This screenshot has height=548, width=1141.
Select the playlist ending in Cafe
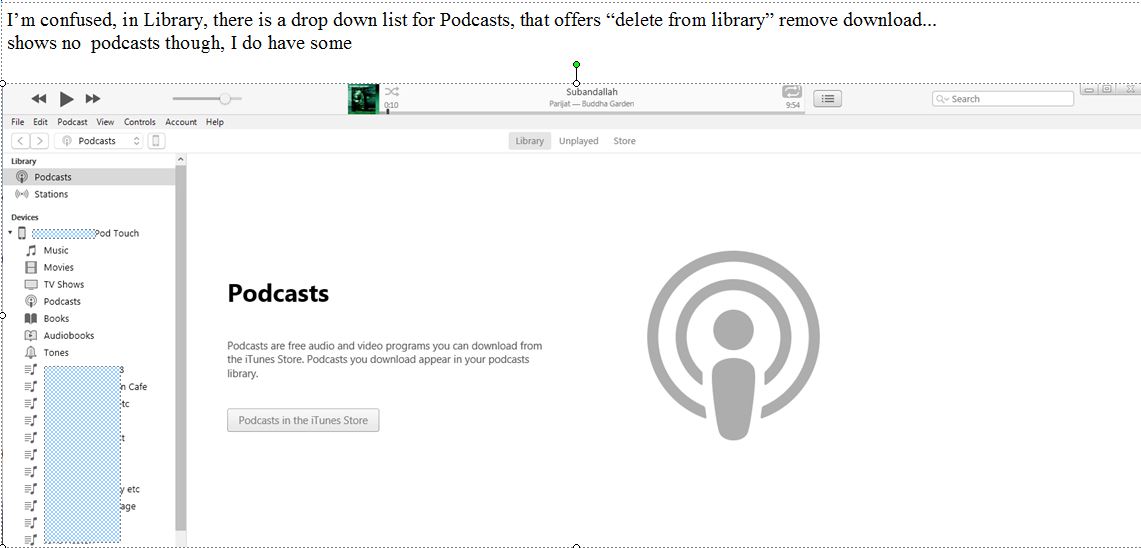(x=86, y=386)
